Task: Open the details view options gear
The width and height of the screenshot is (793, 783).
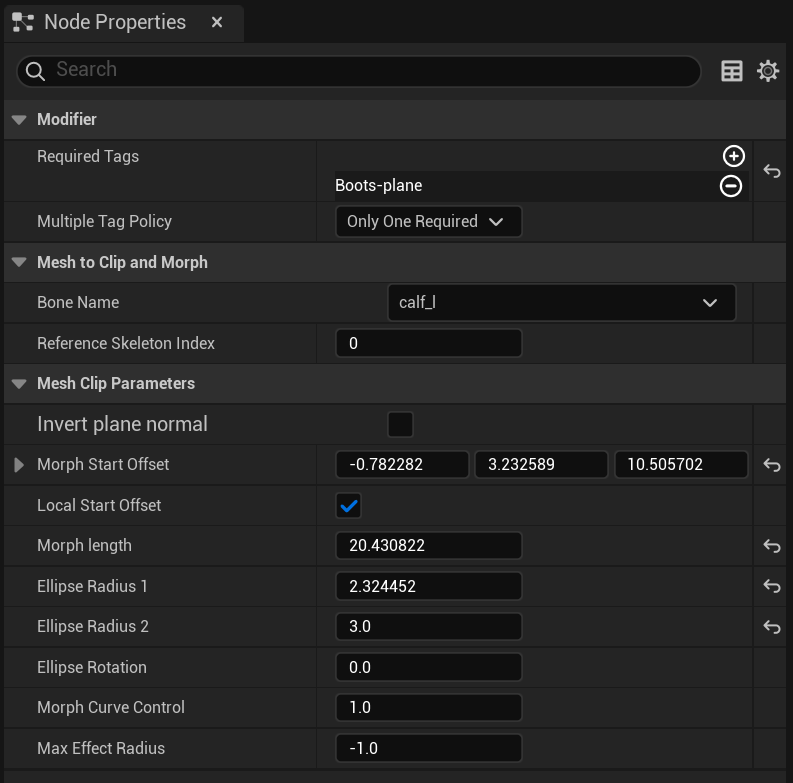Action: [x=768, y=71]
